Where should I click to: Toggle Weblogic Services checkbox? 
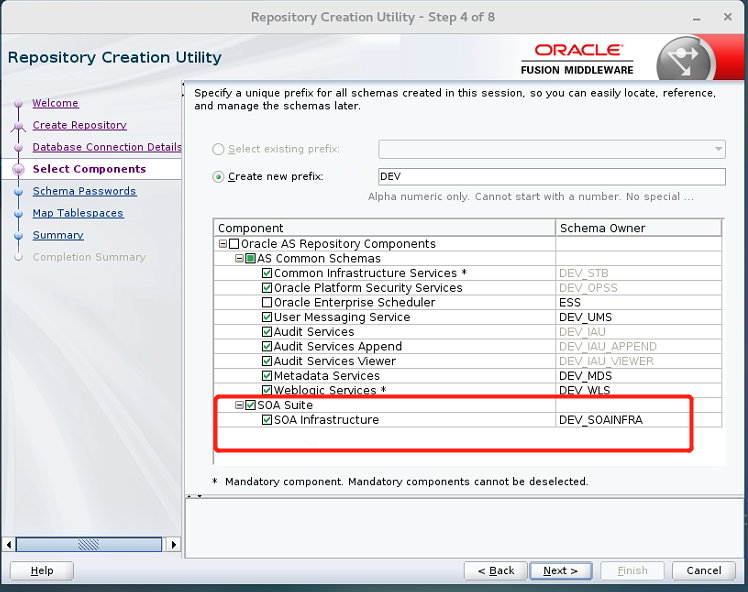267,390
